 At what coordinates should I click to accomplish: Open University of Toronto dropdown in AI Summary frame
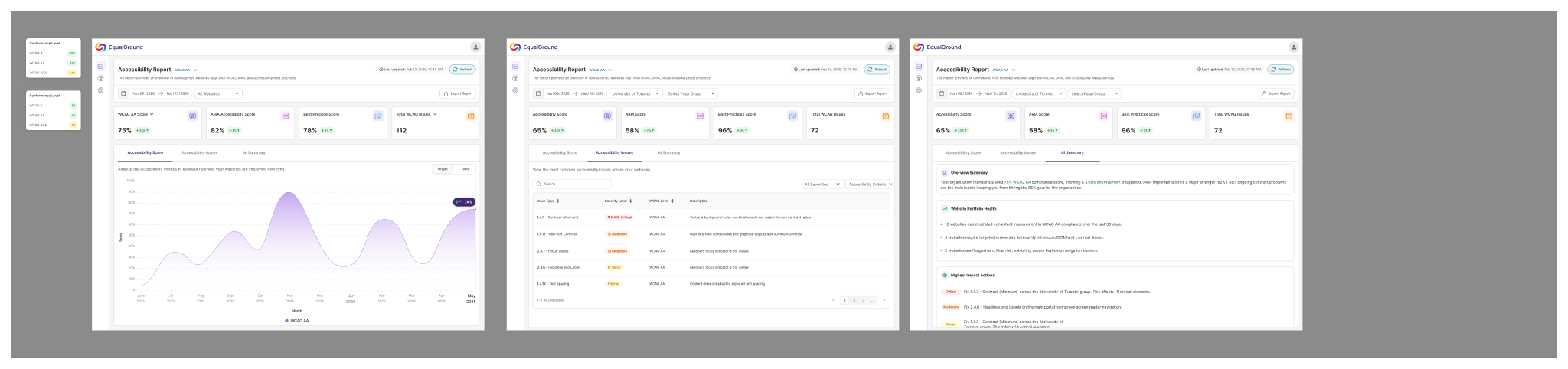pos(1038,93)
